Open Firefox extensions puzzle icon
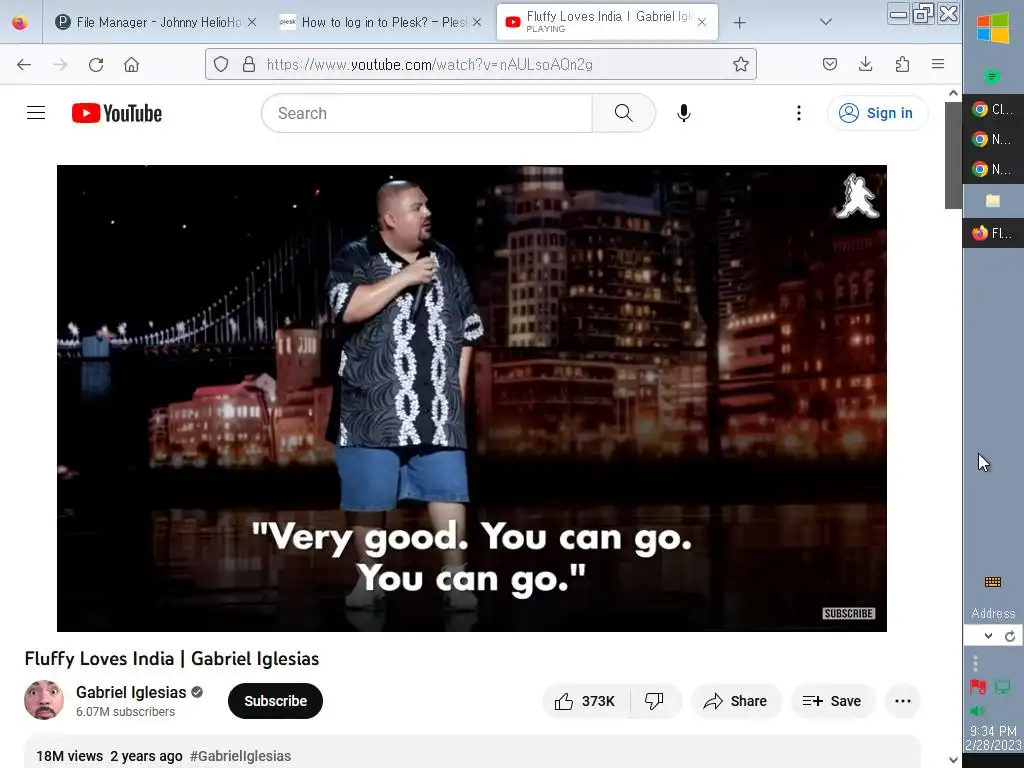 coord(902,64)
